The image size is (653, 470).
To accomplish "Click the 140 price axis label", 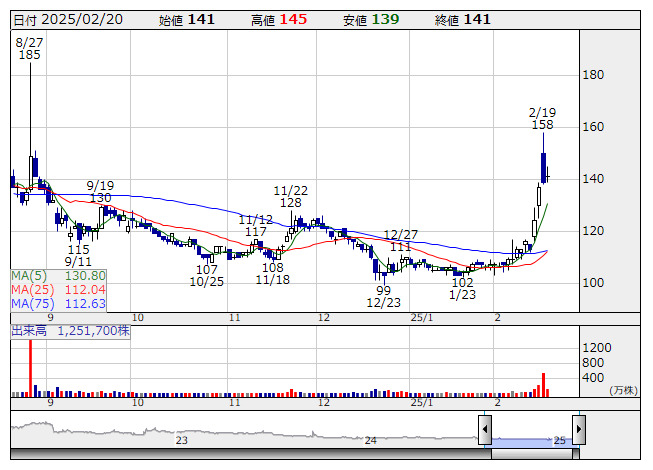I will point(593,179).
